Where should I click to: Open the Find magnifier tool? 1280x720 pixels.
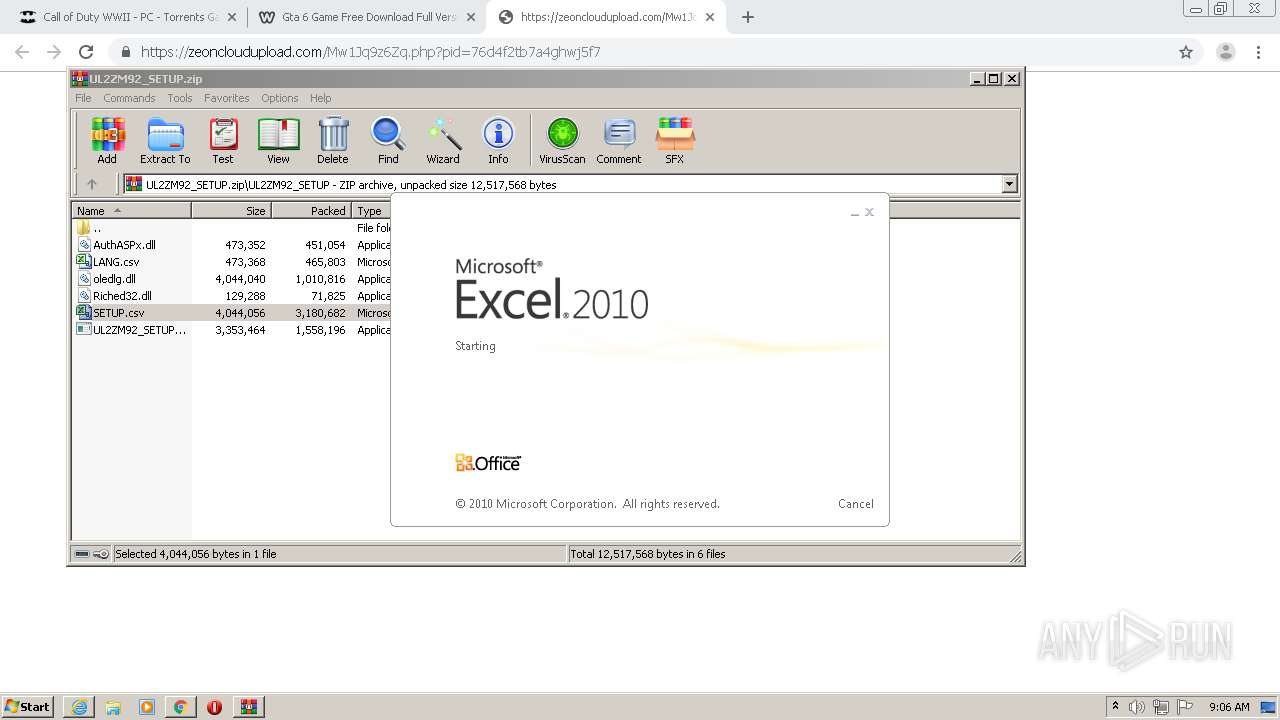(x=388, y=140)
